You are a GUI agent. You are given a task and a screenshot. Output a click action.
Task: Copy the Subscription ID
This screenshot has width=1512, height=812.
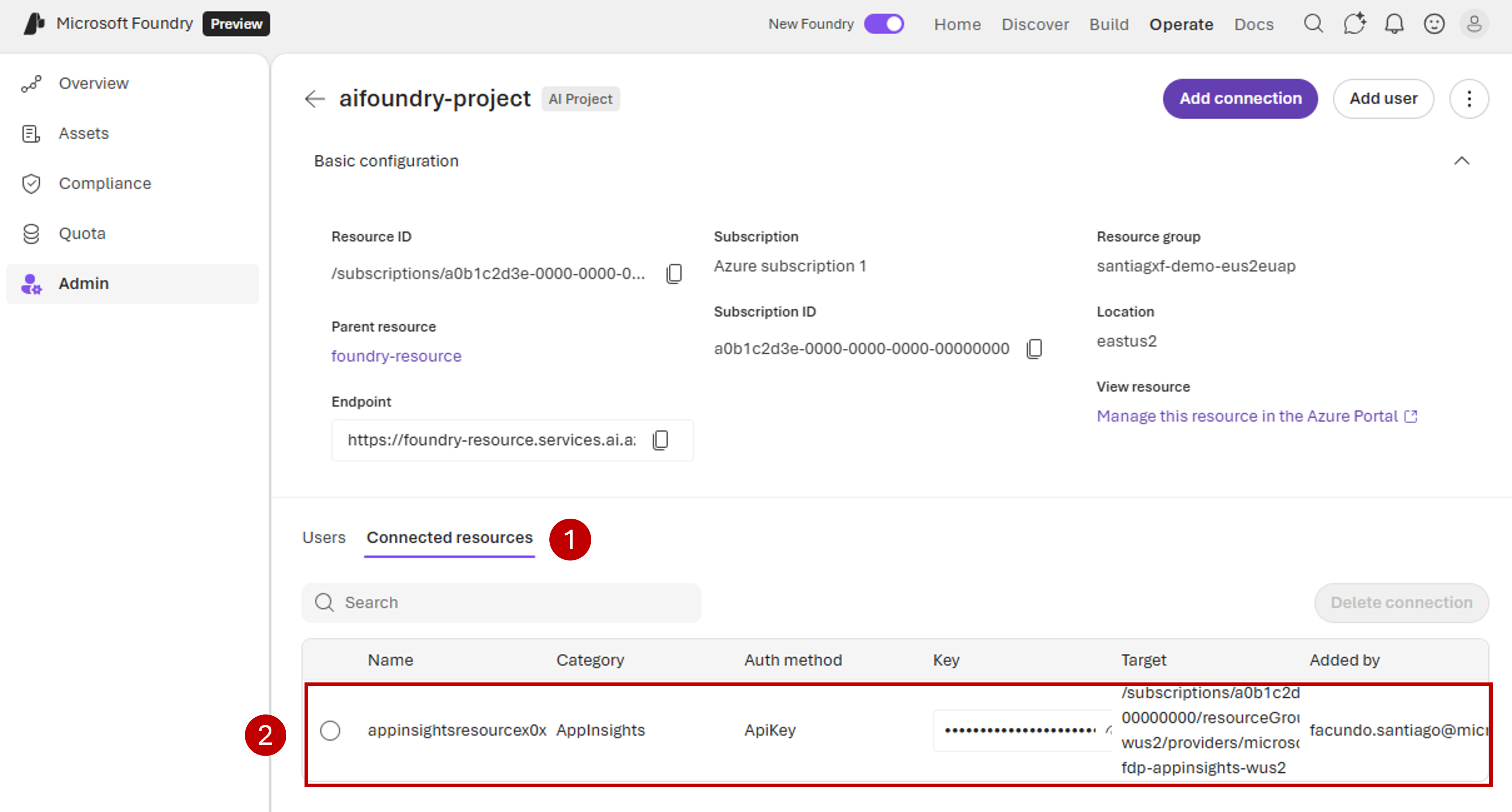point(1034,348)
